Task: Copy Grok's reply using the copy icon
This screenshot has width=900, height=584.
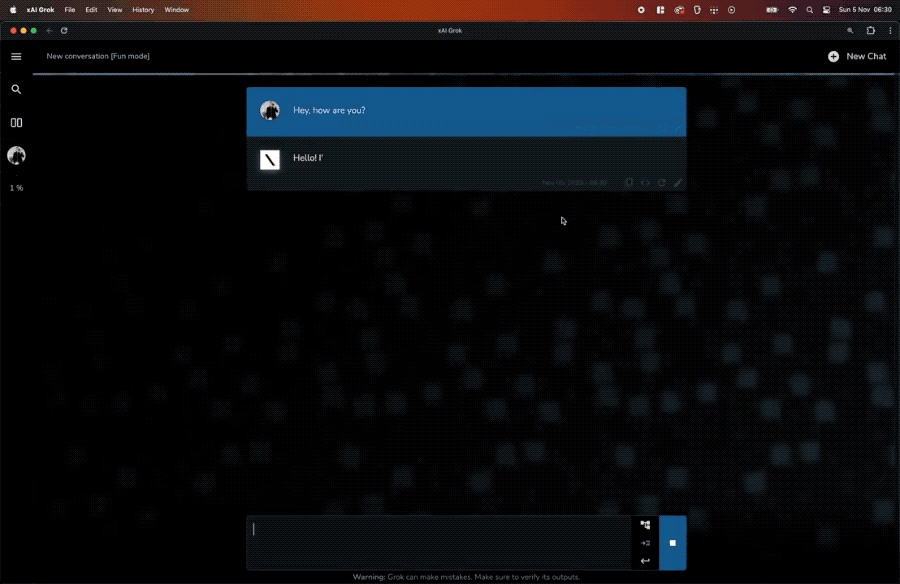Action: pyautogui.click(x=628, y=182)
